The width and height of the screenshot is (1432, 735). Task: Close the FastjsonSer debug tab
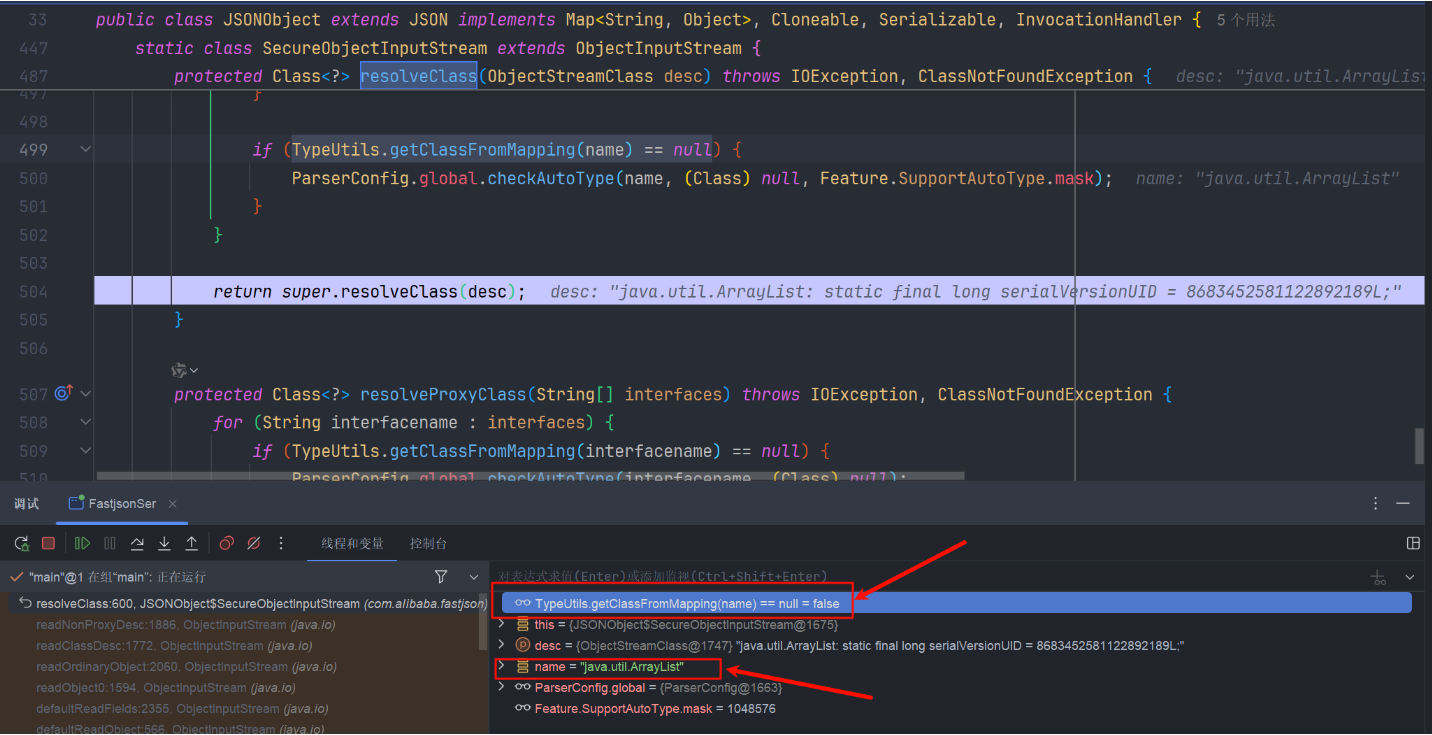point(172,503)
